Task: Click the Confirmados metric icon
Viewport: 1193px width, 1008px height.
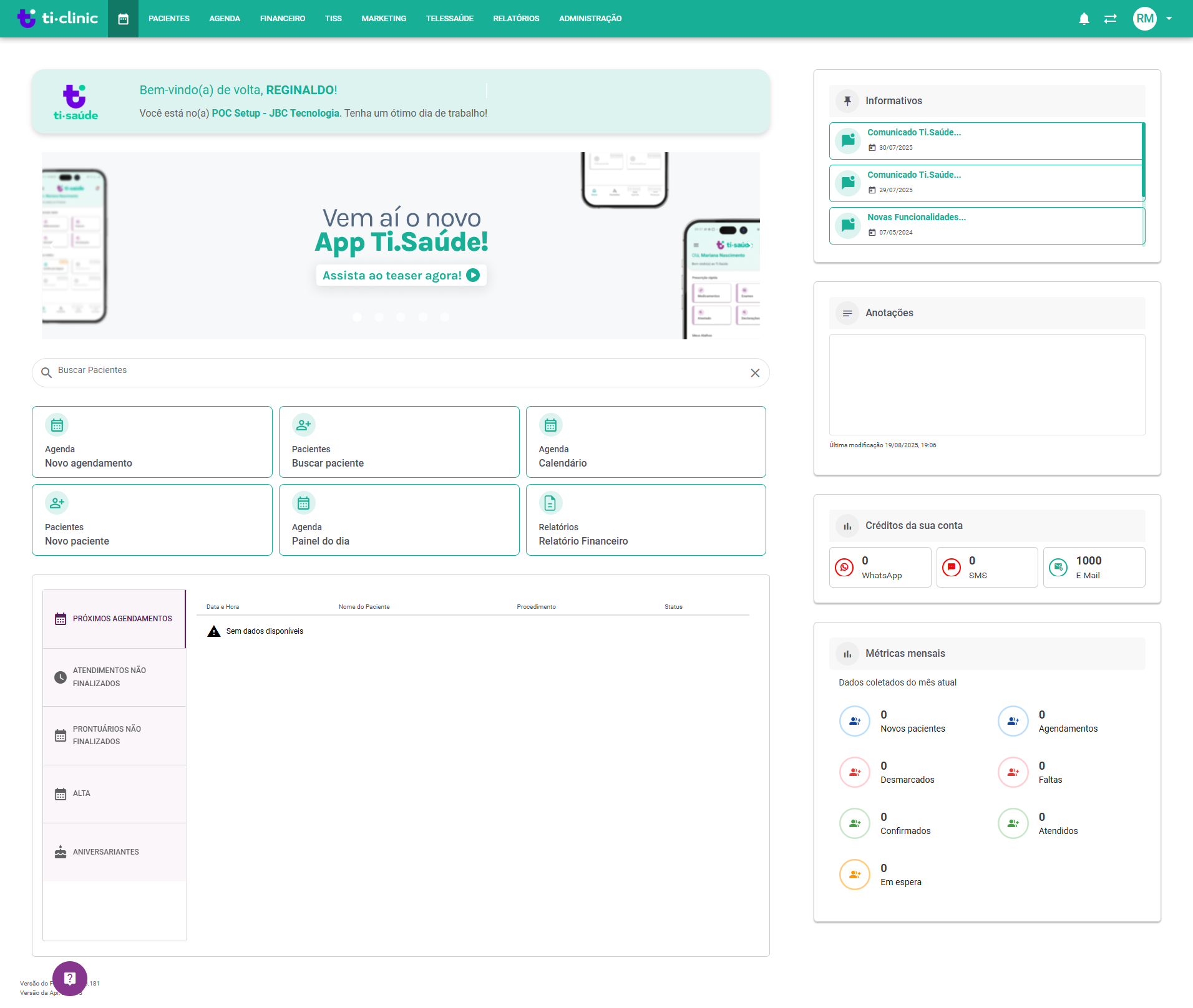Action: 855,823
